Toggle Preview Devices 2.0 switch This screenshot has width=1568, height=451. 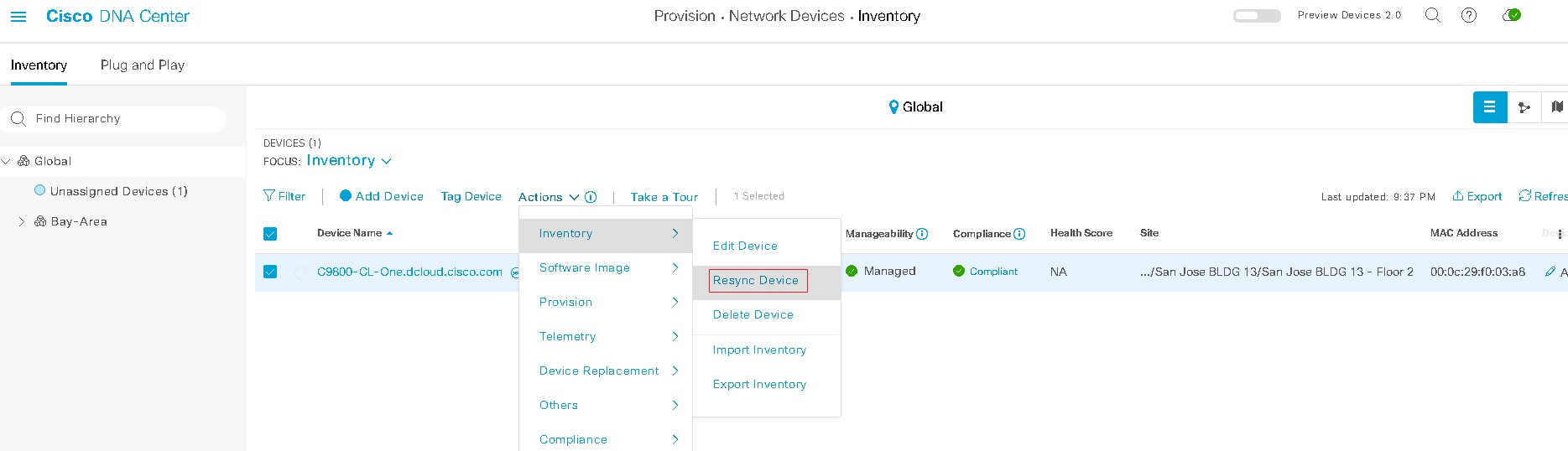1257,15
